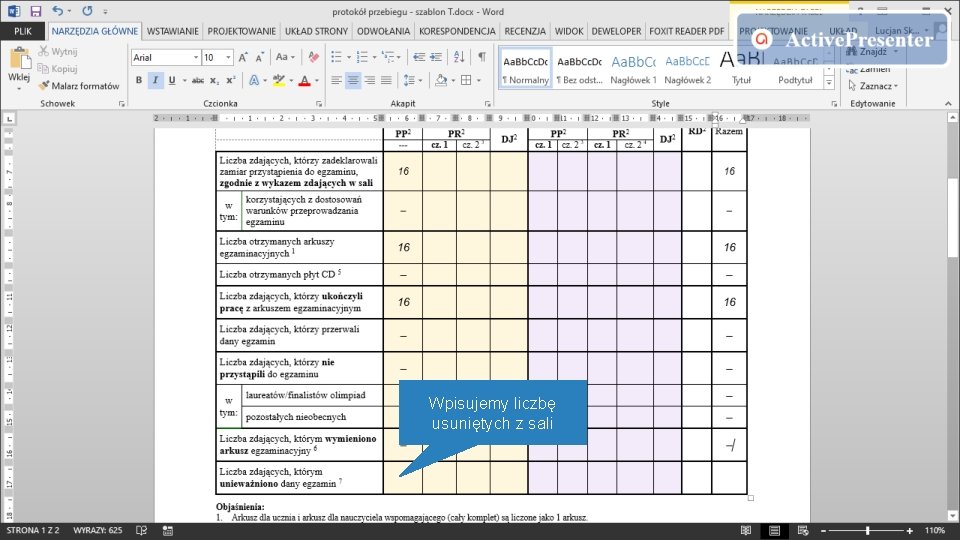Click the Wklej paste button
This screenshot has width=960, height=540.
(19, 67)
